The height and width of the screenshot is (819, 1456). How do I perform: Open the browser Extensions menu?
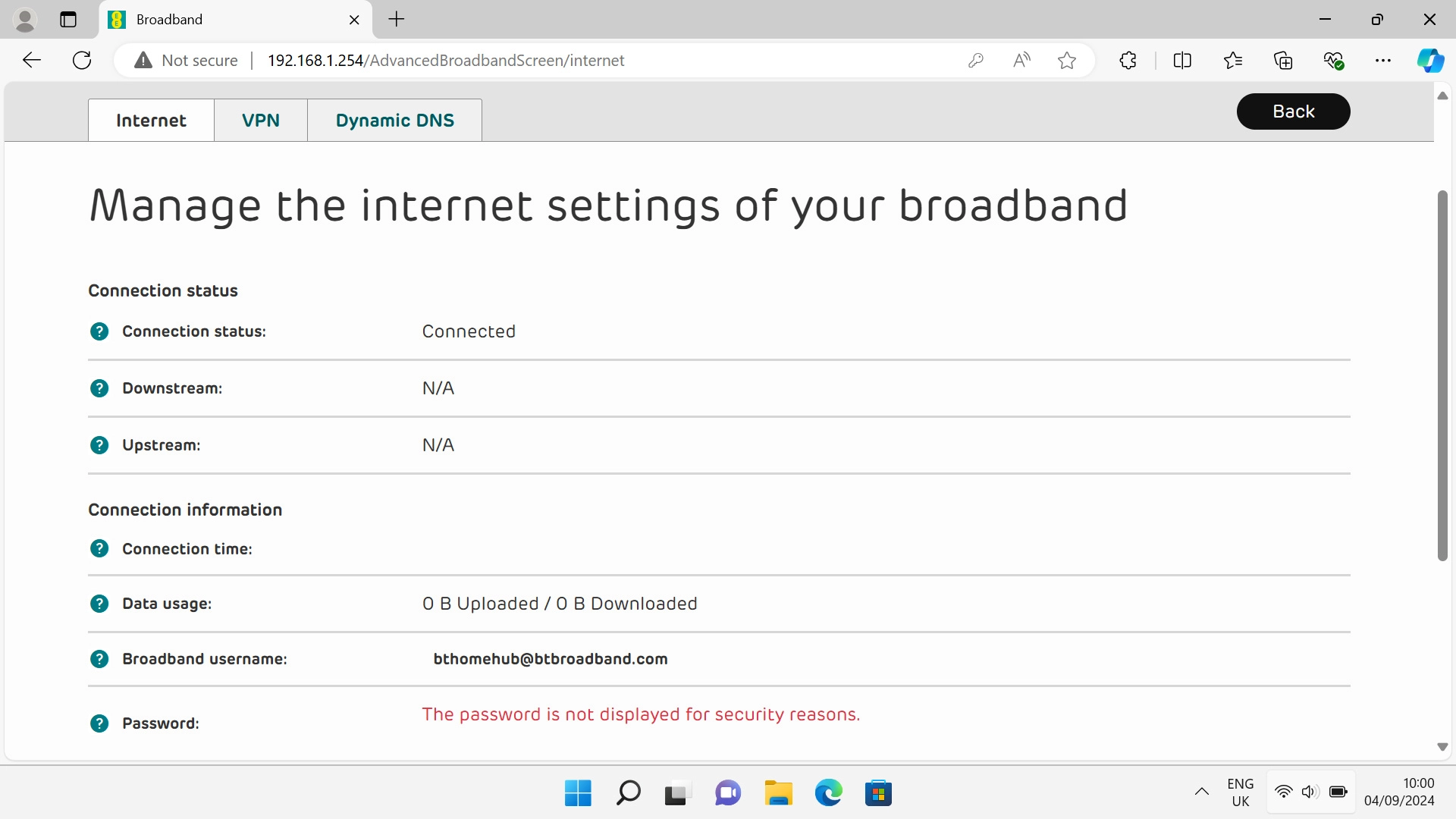(1128, 60)
